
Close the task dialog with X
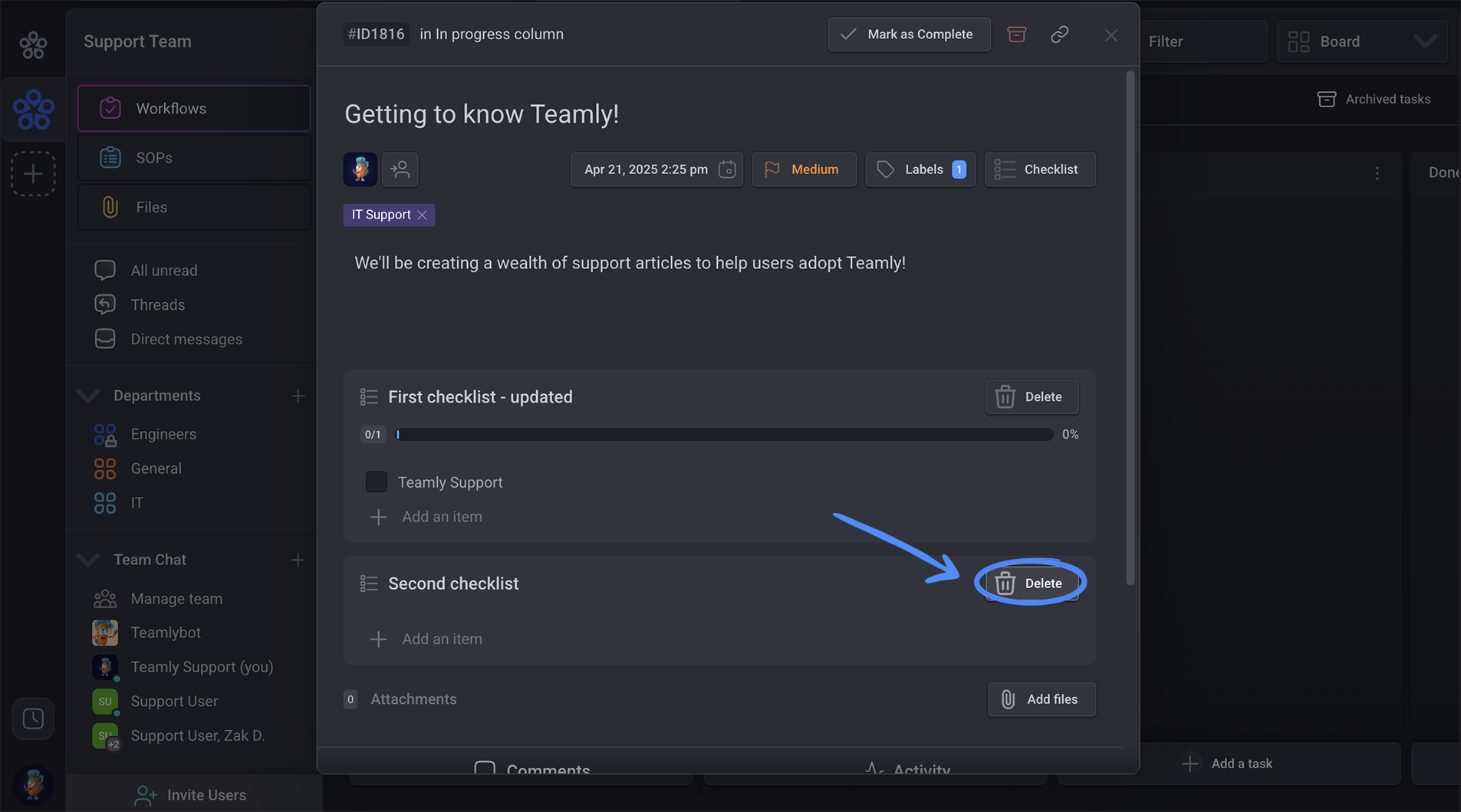[x=1111, y=35]
